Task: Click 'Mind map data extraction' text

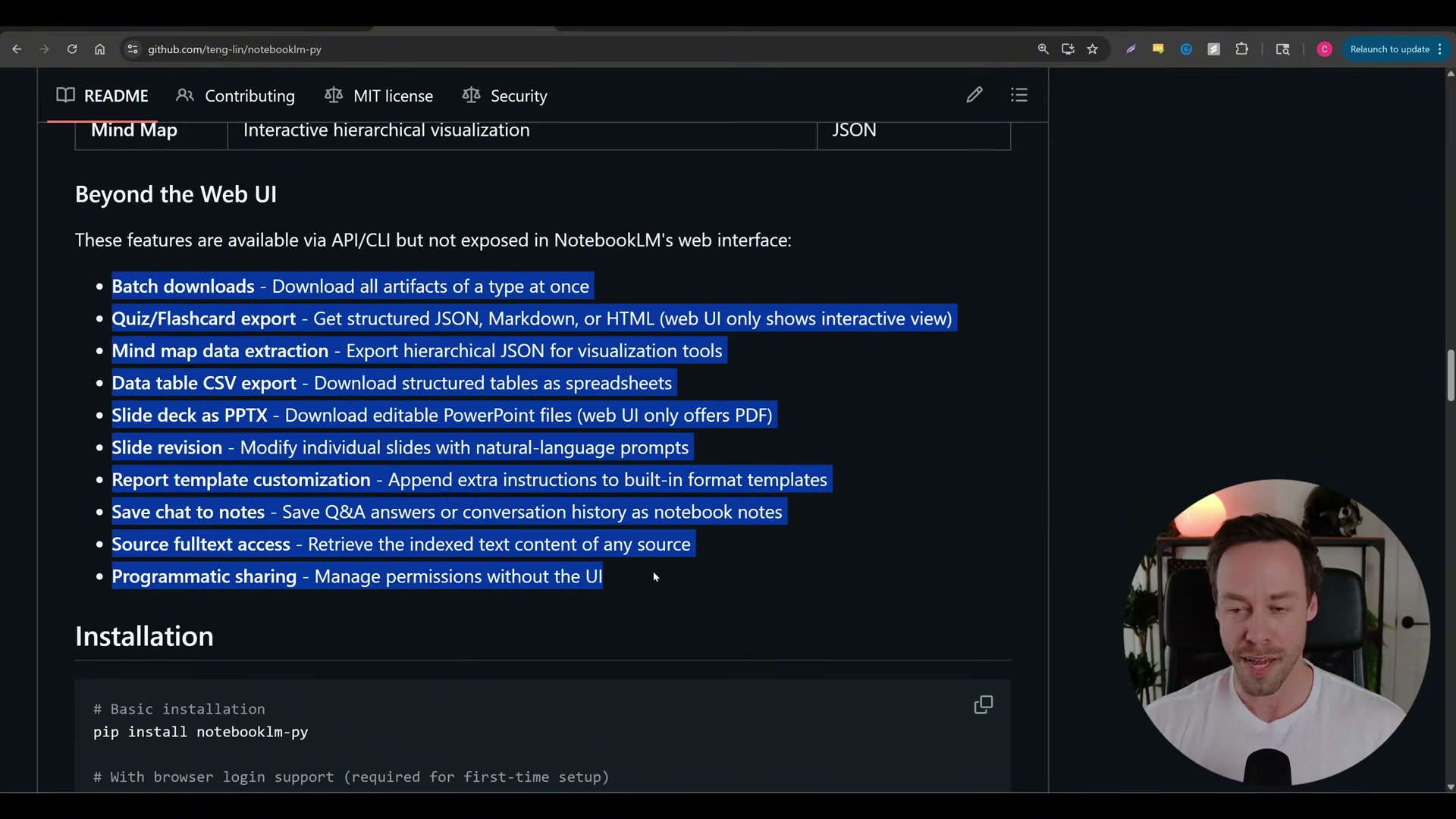Action: pos(220,351)
